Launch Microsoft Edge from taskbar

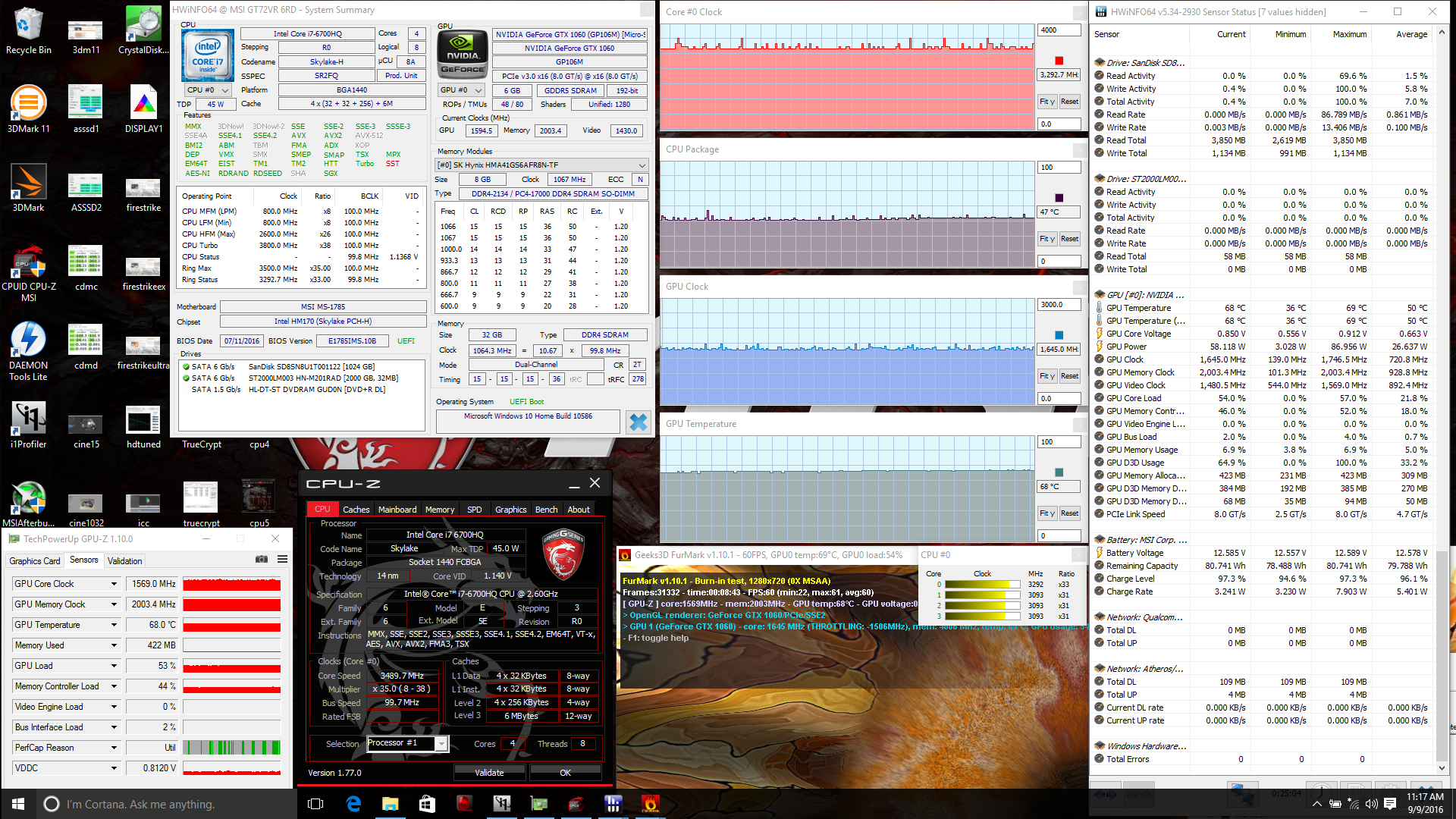tap(353, 804)
